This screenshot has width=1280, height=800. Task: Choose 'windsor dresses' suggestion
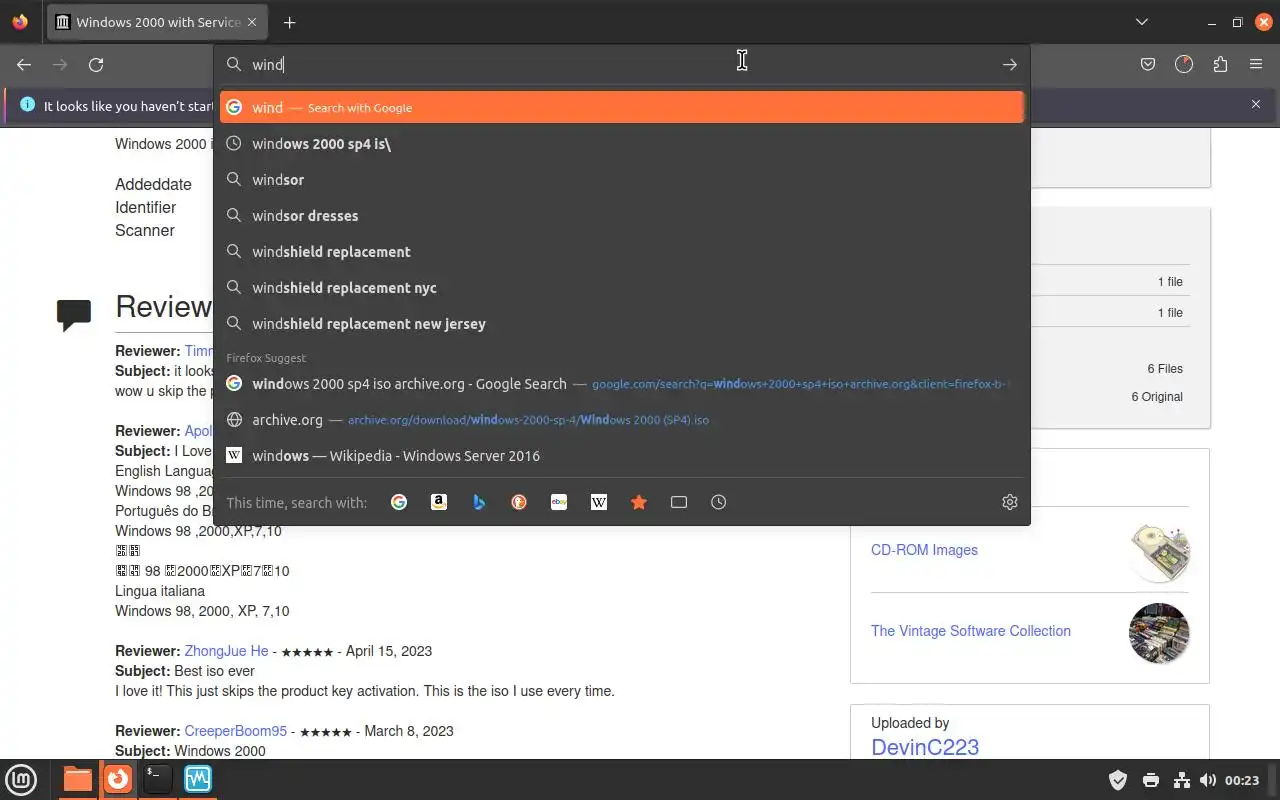[x=622, y=215]
